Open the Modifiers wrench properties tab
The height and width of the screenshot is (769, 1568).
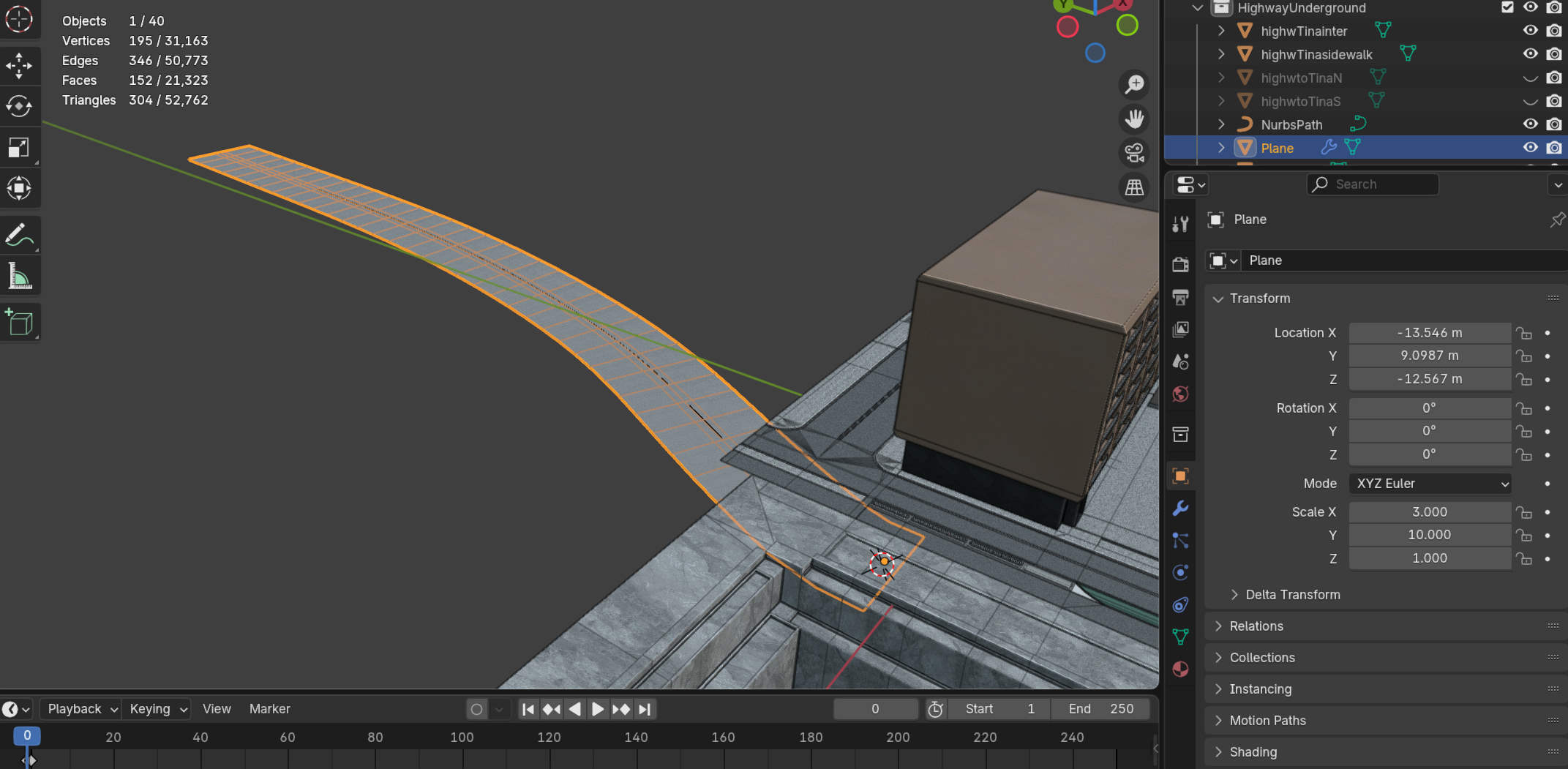pyautogui.click(x=1180, y=509)
